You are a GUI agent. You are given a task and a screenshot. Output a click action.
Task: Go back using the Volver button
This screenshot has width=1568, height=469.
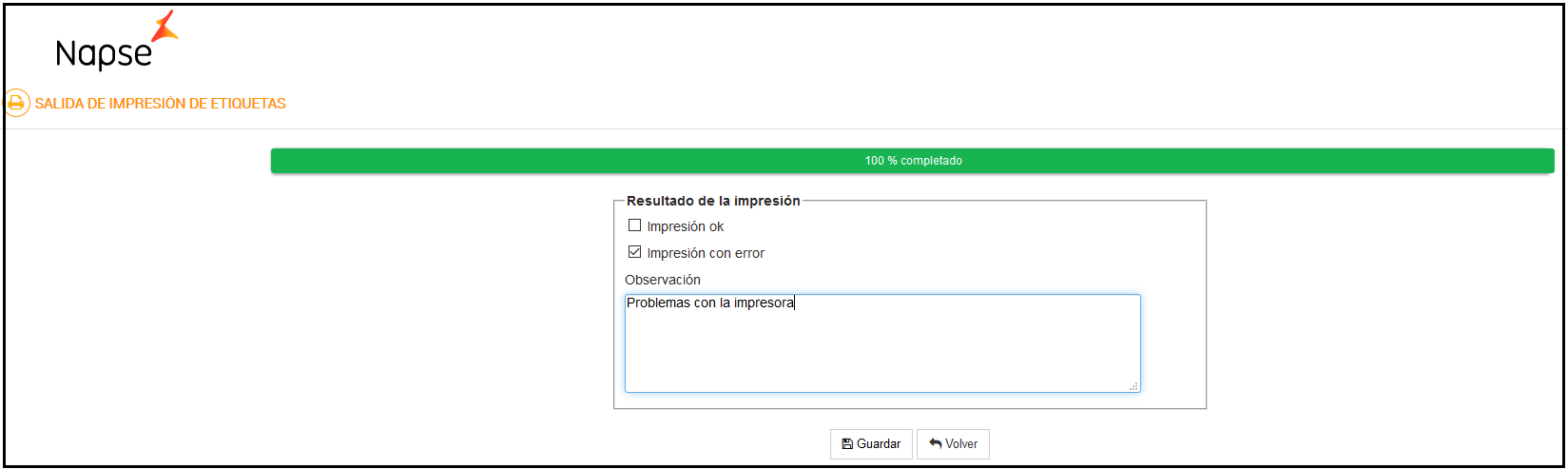(x=953, y=444)
